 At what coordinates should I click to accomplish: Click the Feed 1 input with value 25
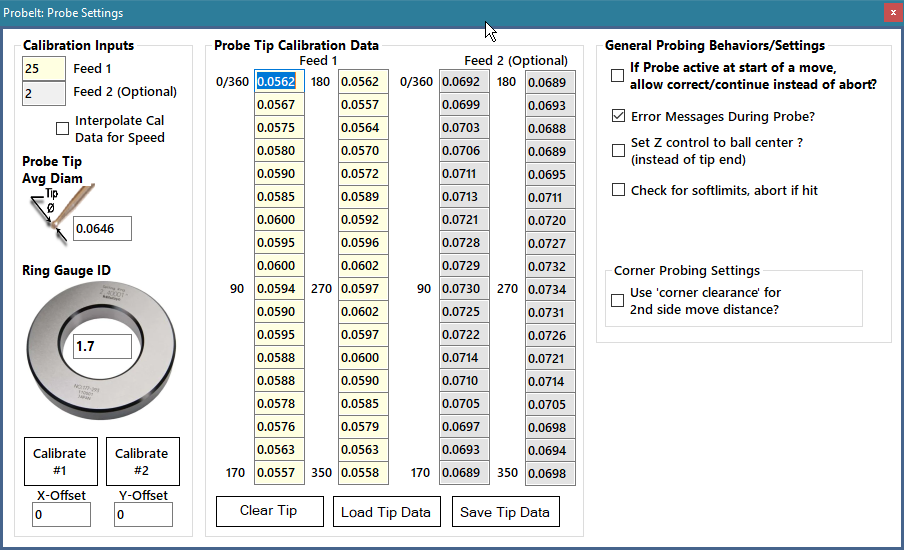pos(44,69)
